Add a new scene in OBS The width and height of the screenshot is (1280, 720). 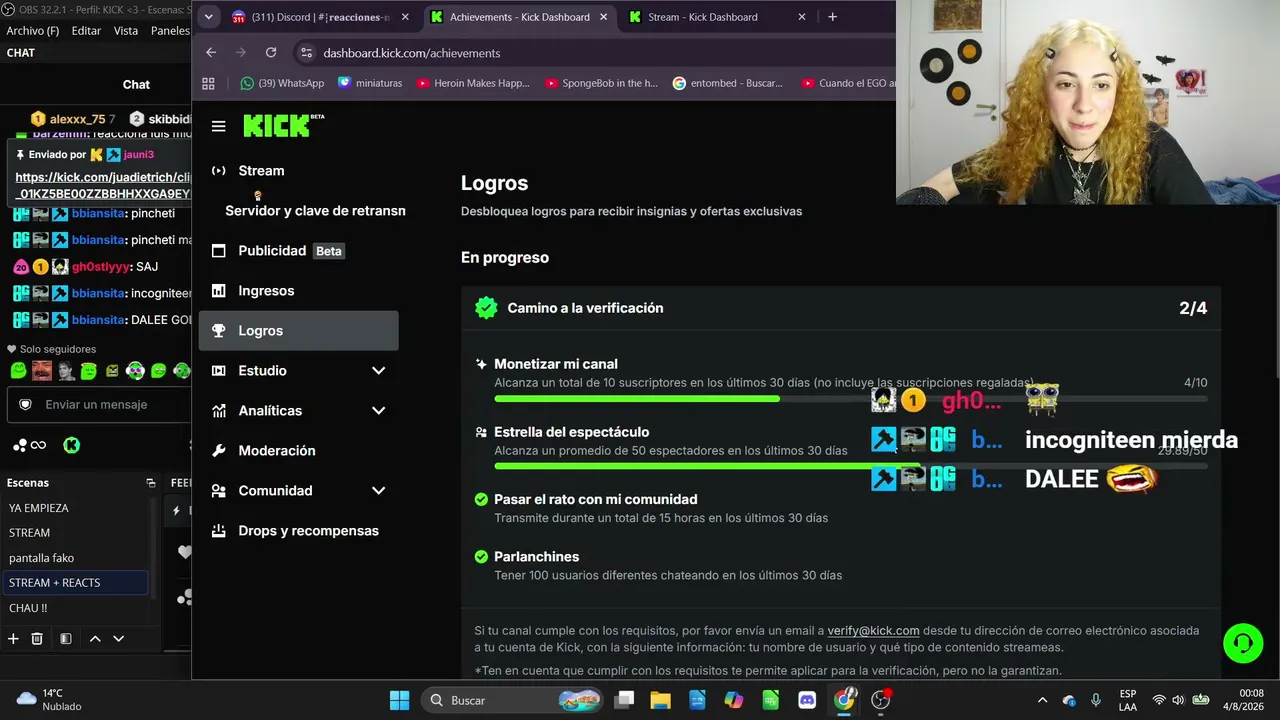13,638
